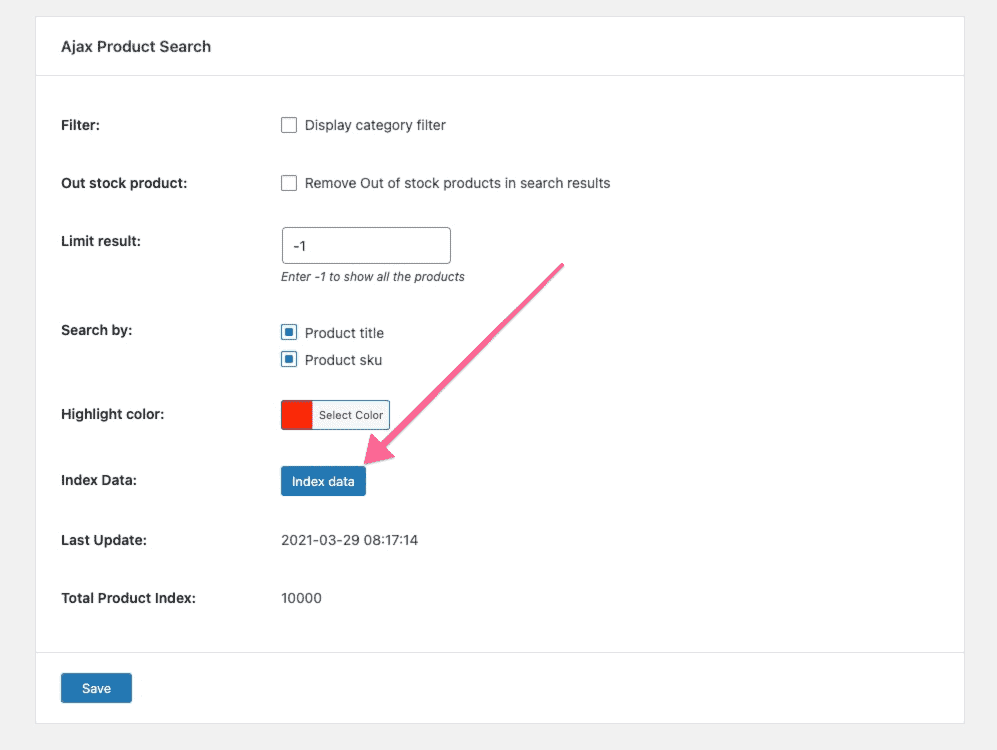997x750 pixels.
Task: Click the "Filter:" row label
Action: pos(81,125)
